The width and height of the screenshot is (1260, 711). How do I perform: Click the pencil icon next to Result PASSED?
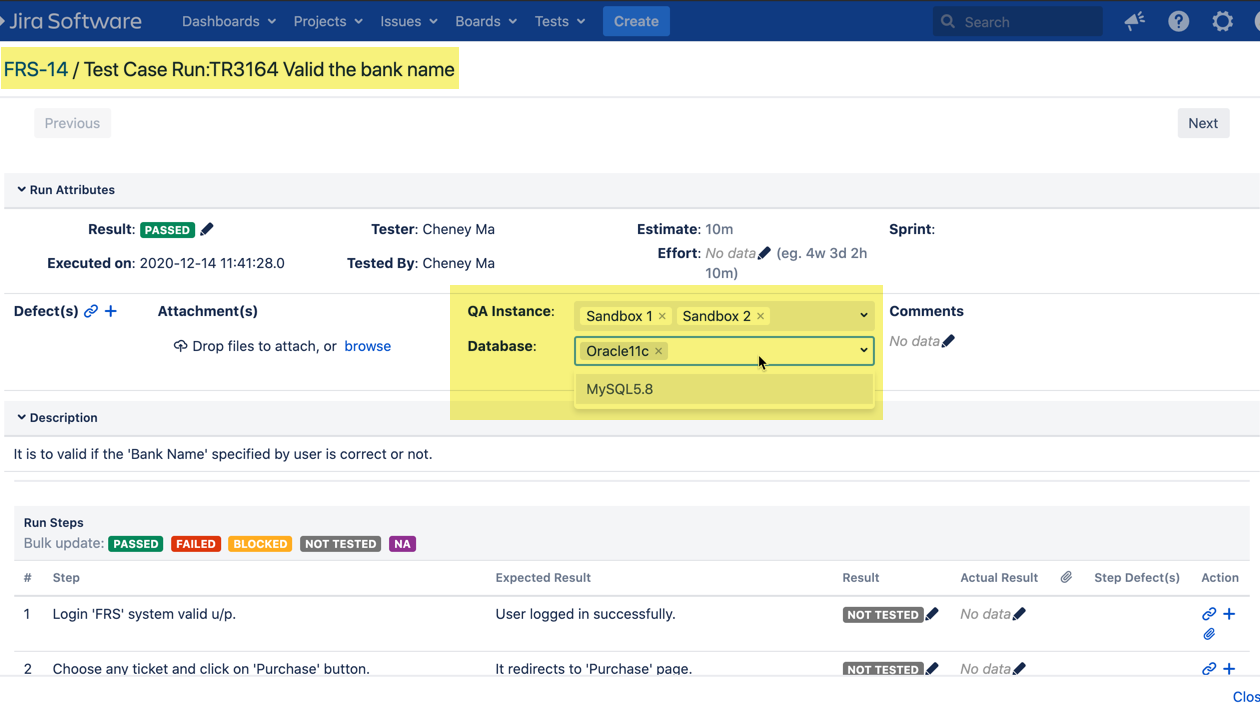(207, 230)
